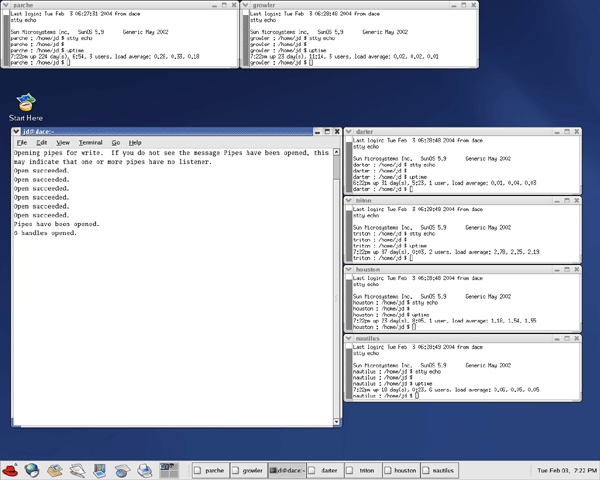This screenshot has width=600, height=480.
Task: Open the Go menu in the terminal
Action: coord(116,143)
